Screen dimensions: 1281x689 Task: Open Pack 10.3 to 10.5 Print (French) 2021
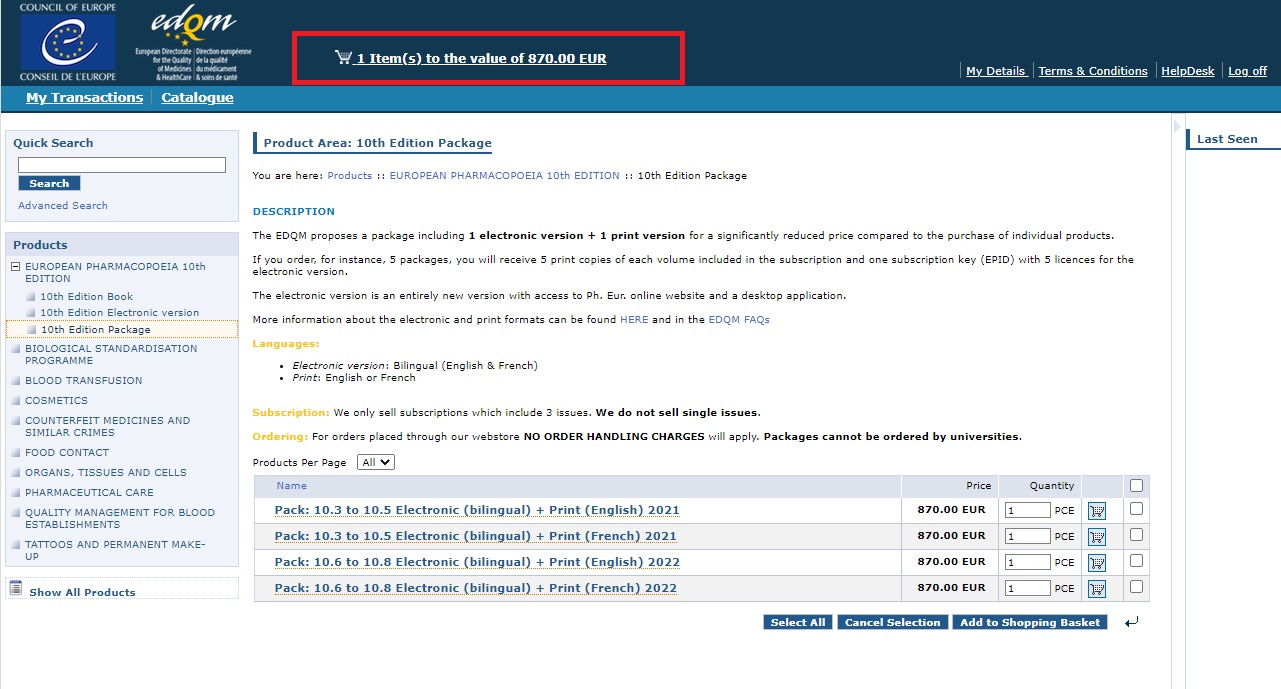pyautogui.click(x=476, y=536)
